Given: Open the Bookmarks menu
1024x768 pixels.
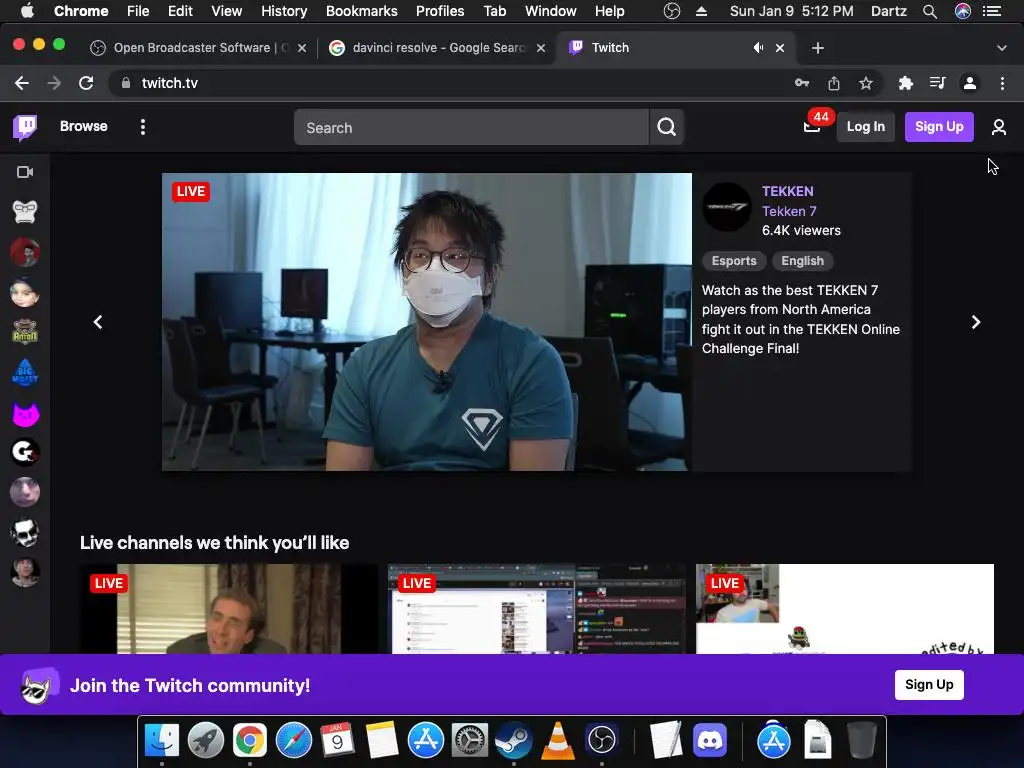Looking at the screenshot, I should coord(362,11).
